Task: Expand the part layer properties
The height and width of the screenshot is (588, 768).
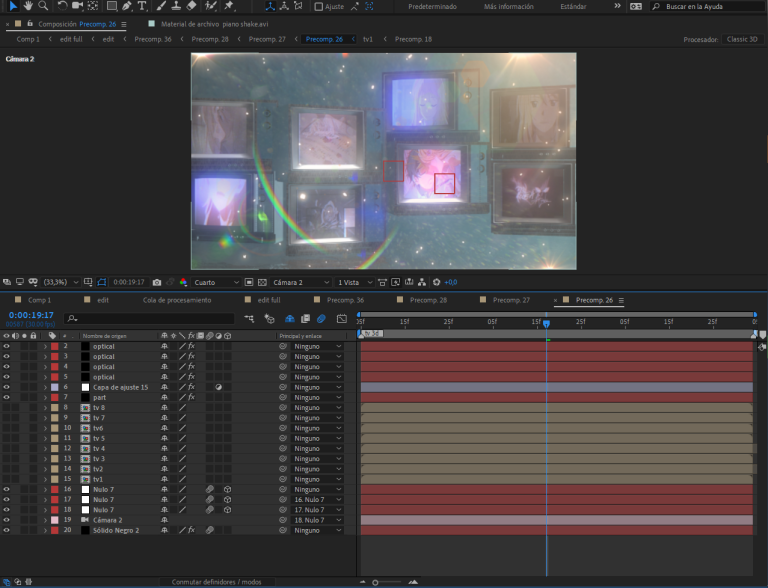Action: tap(45, 397)
